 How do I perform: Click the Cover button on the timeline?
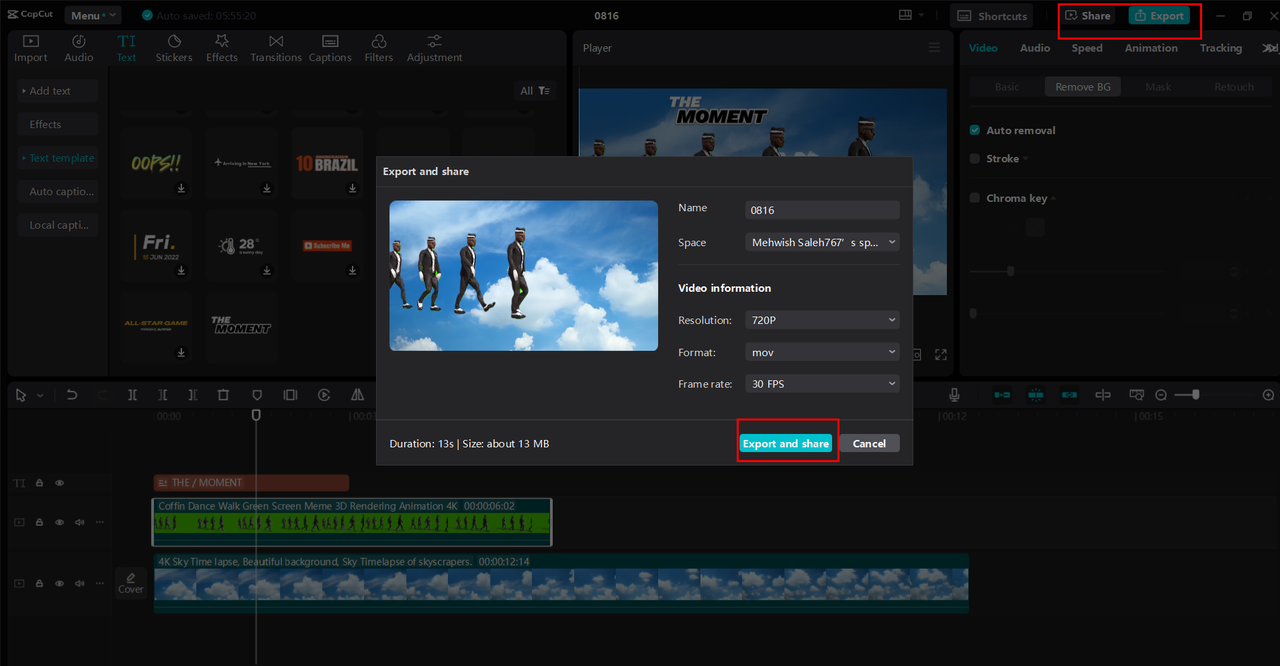click(x=131, y=583)
